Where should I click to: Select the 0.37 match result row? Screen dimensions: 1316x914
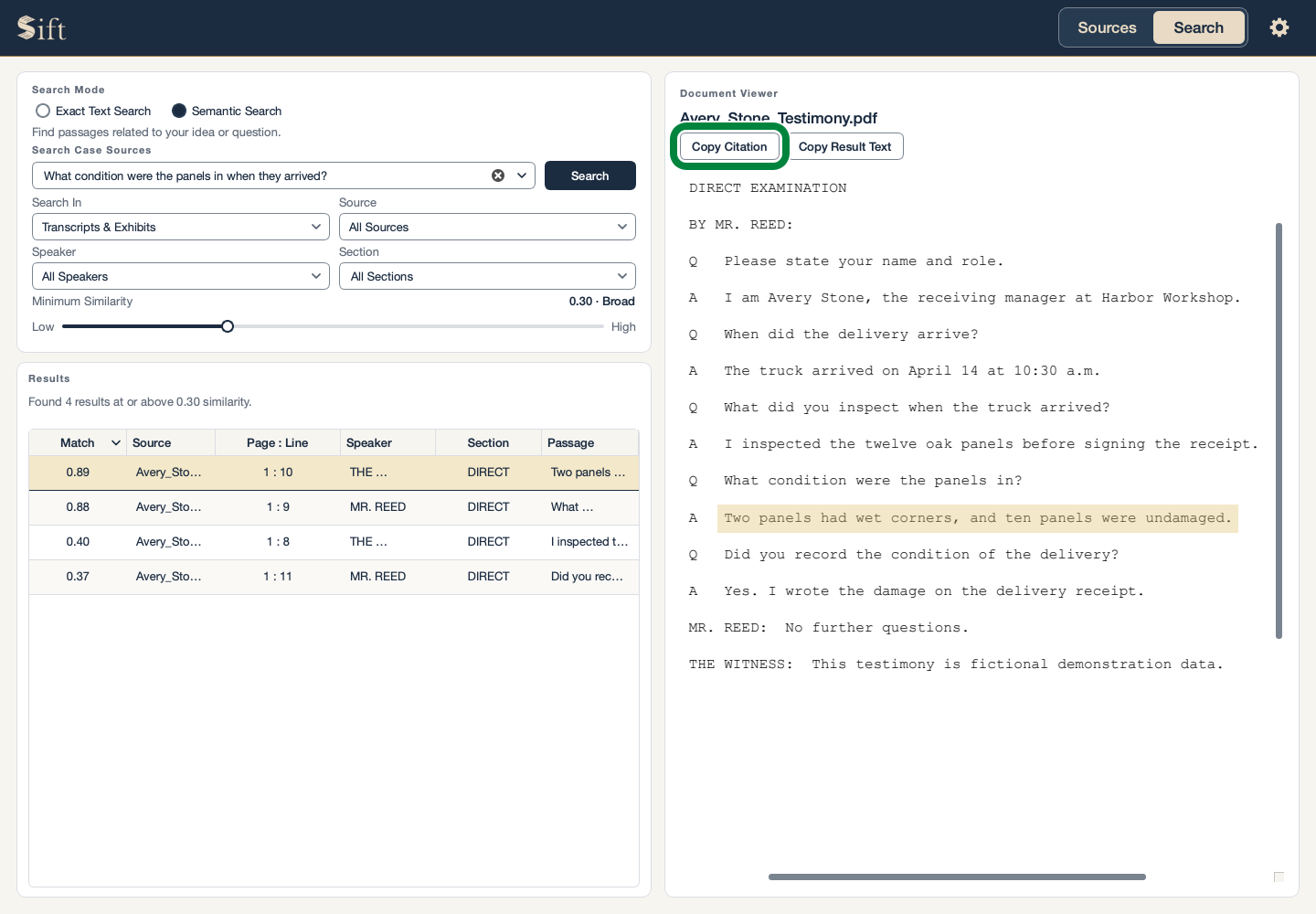pos(334,577)
